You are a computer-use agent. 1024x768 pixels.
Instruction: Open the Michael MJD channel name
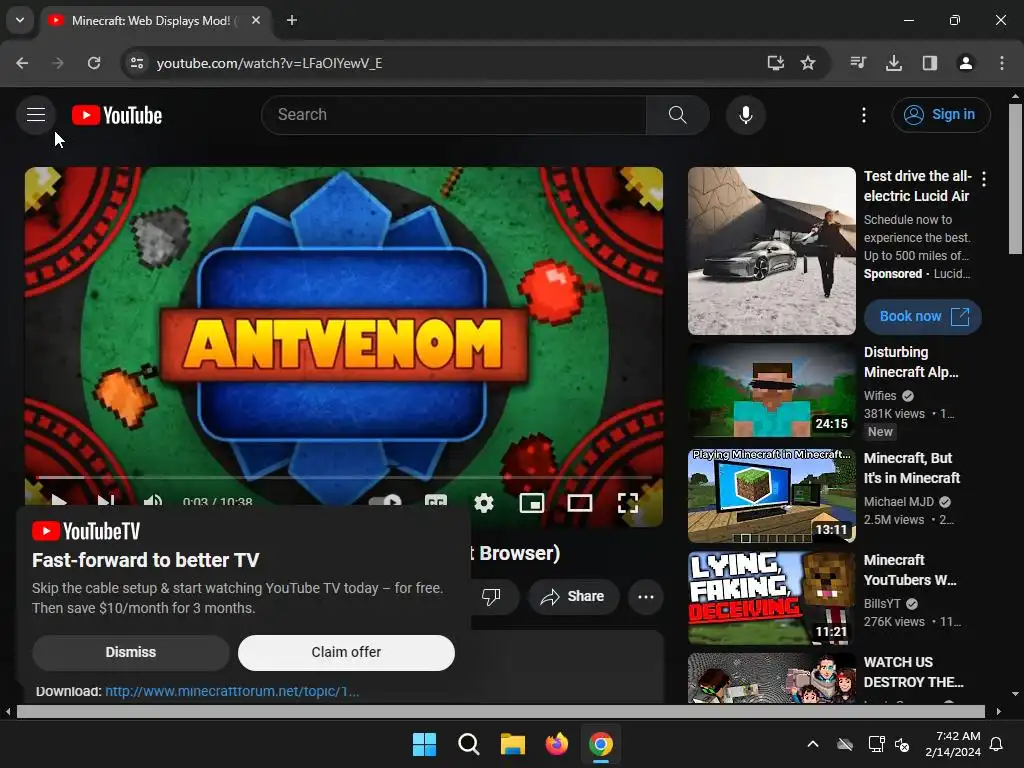899,502
